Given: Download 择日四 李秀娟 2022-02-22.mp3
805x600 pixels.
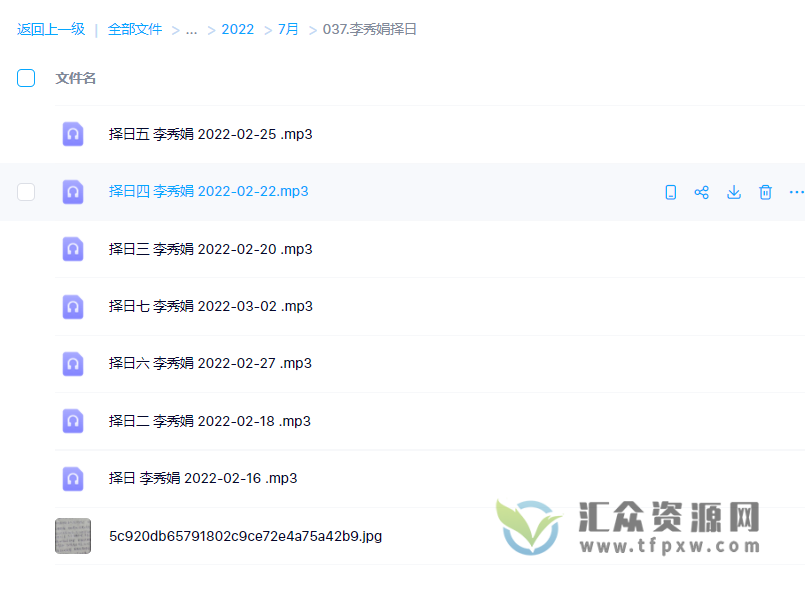Looking at the screenshot, I should point(734,192).
